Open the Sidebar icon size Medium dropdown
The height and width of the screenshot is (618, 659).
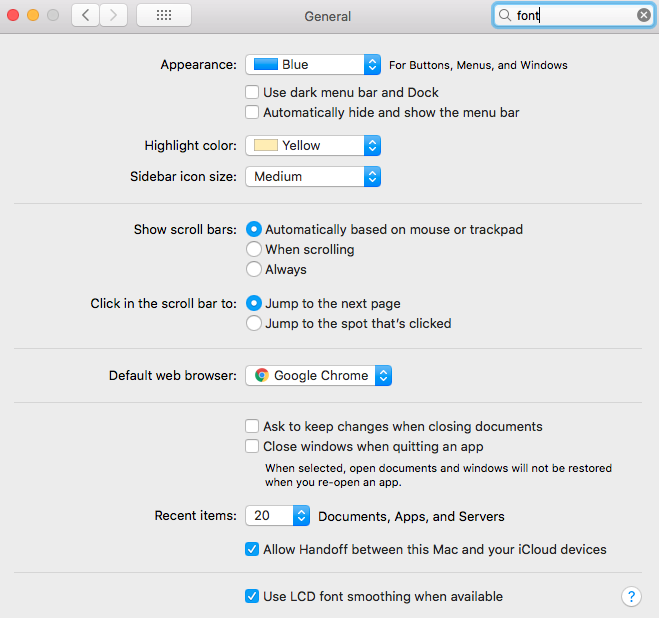click(313, 177)
